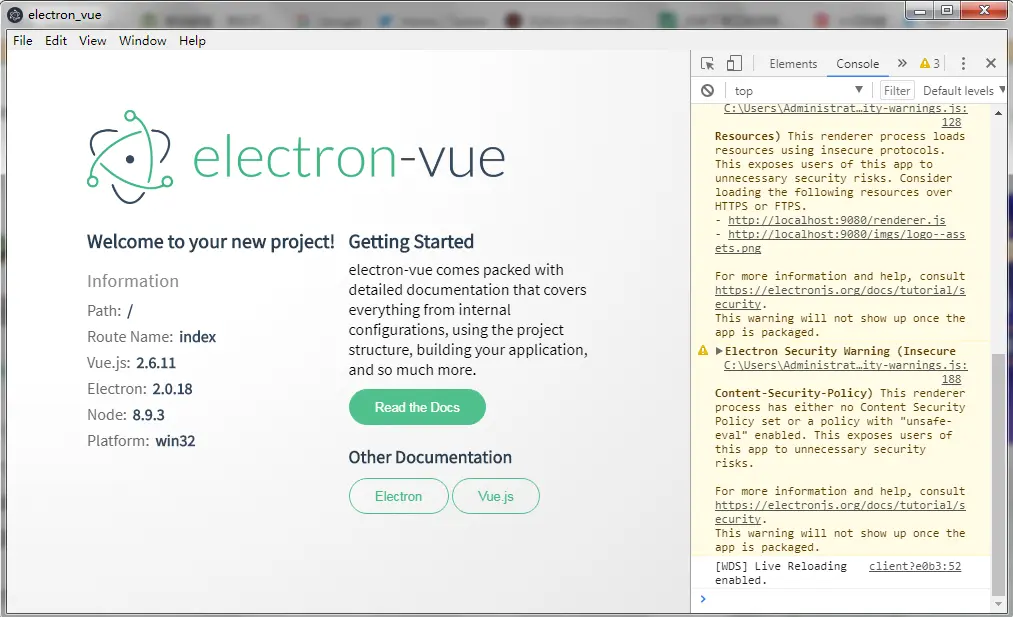
Task: Open the Help menu
Action: click(193, 41)
